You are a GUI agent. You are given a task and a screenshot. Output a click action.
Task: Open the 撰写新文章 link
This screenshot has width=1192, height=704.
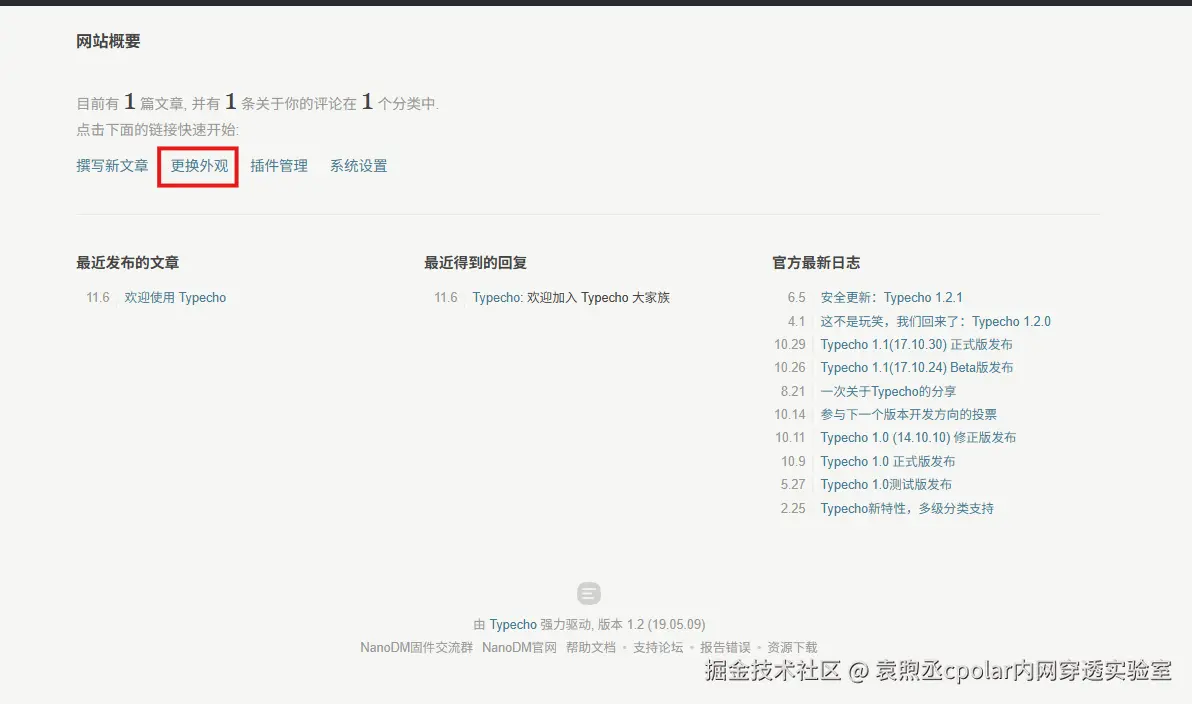tap(112, 166)
